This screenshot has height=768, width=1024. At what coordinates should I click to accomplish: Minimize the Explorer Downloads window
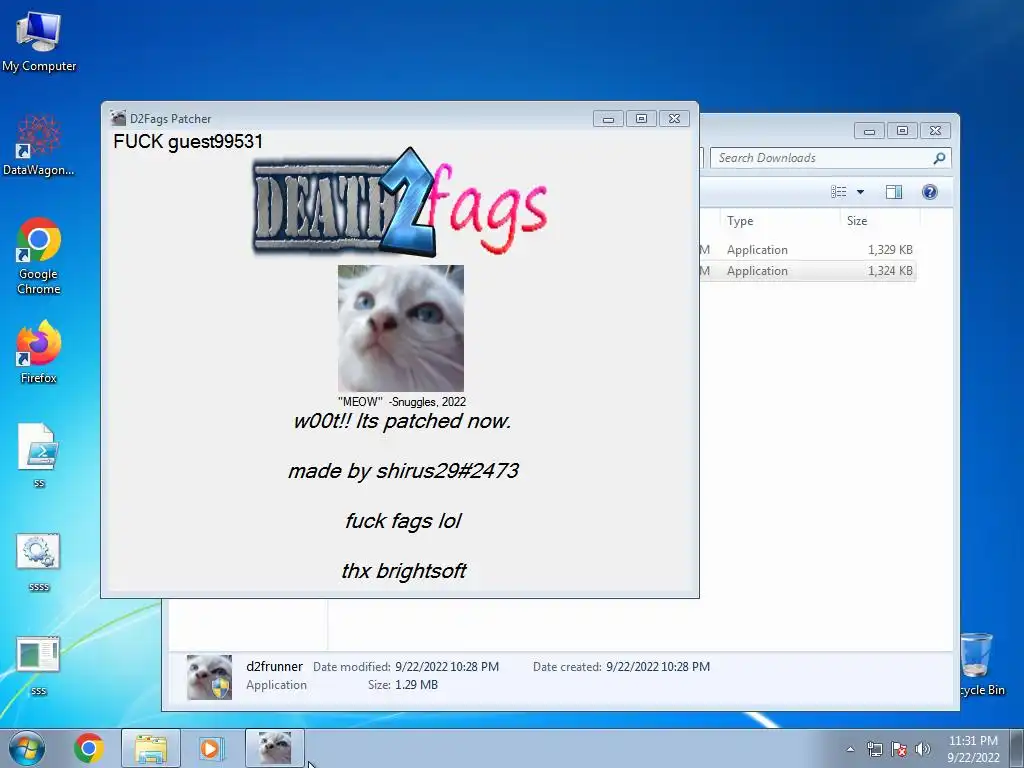point(869,131)
